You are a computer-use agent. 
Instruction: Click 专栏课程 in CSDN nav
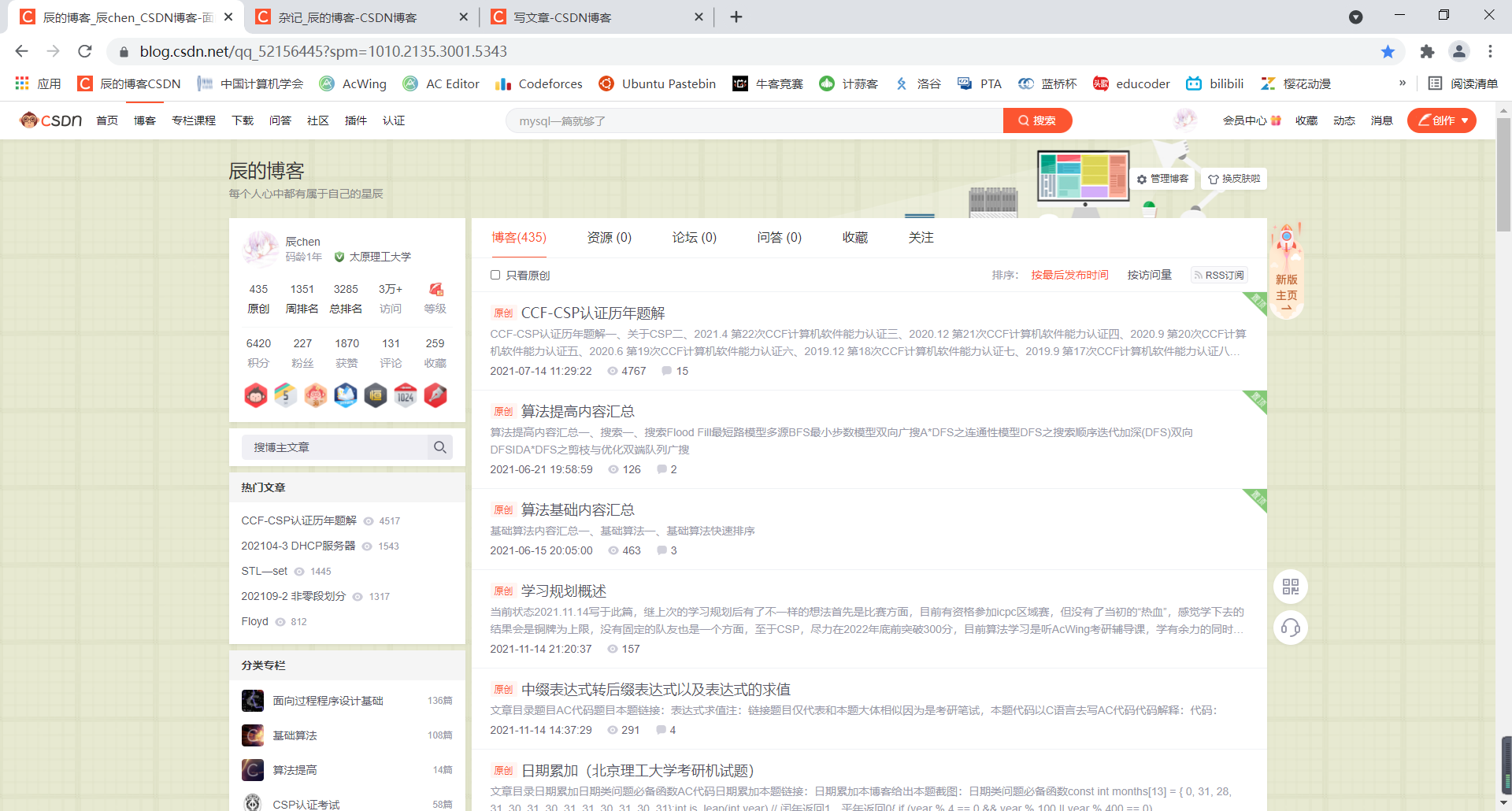[x=194, y=120]
